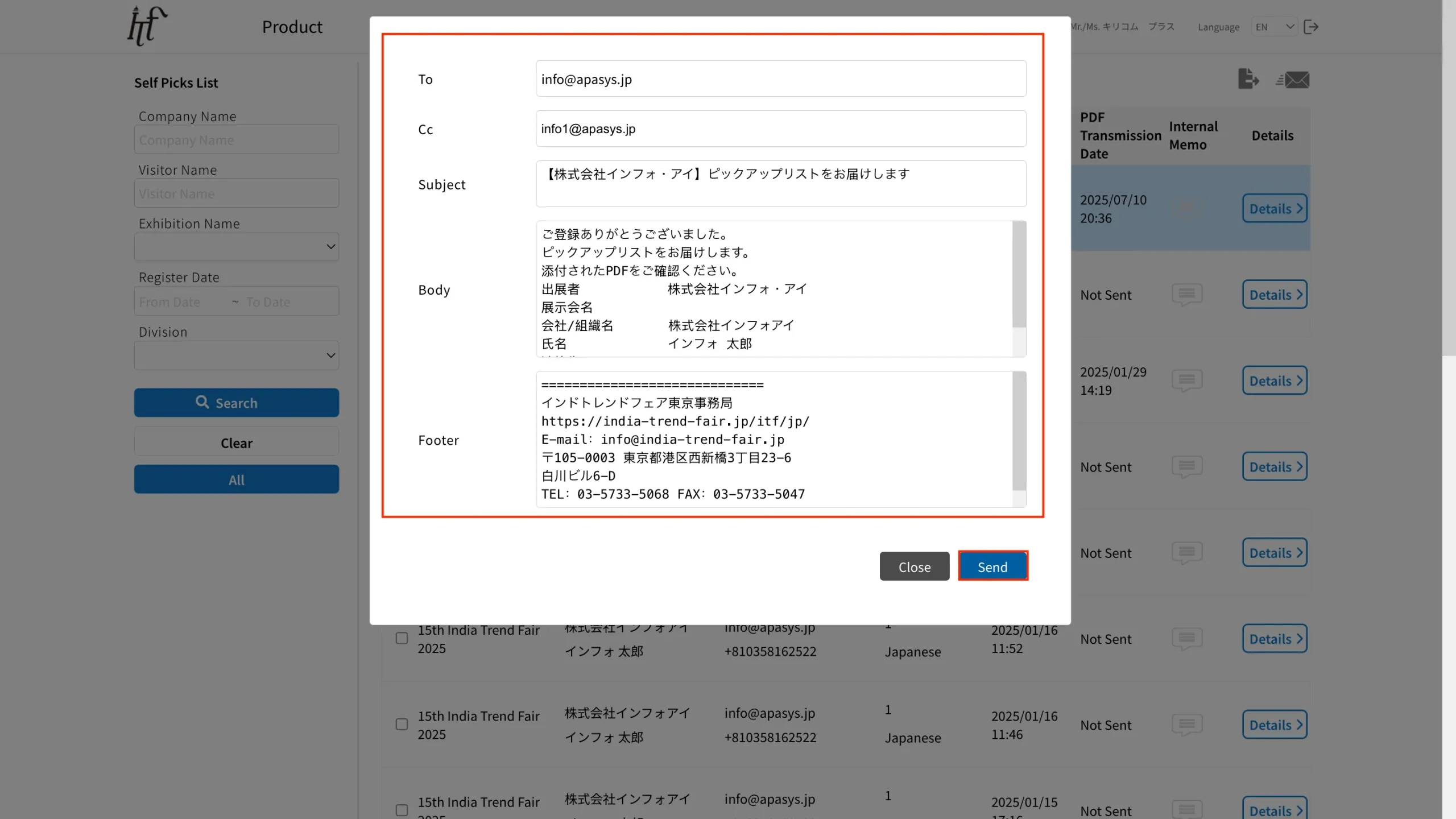Click the Internal Memo column header

point(1193,135)
